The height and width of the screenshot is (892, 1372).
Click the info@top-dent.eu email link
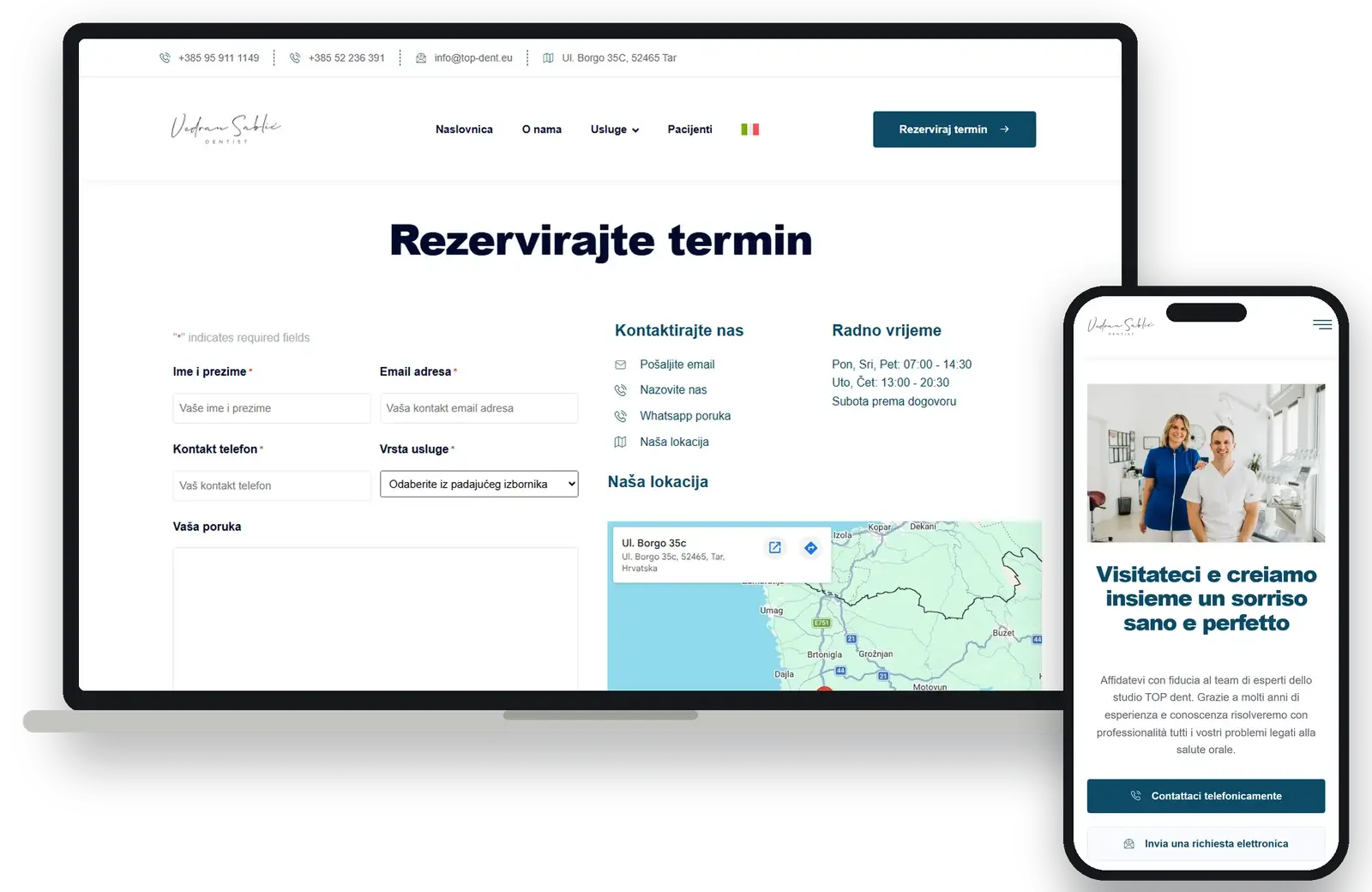pyautogui.click(x=473, y=58)
